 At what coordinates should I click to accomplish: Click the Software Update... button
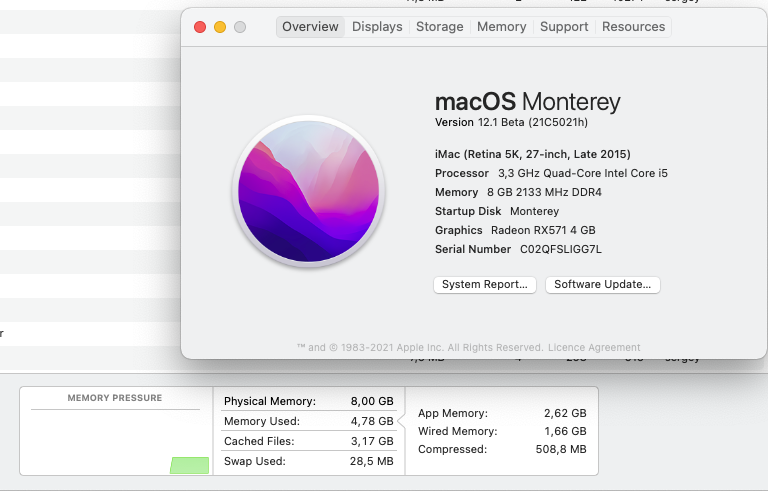click(x=602, y=285)
